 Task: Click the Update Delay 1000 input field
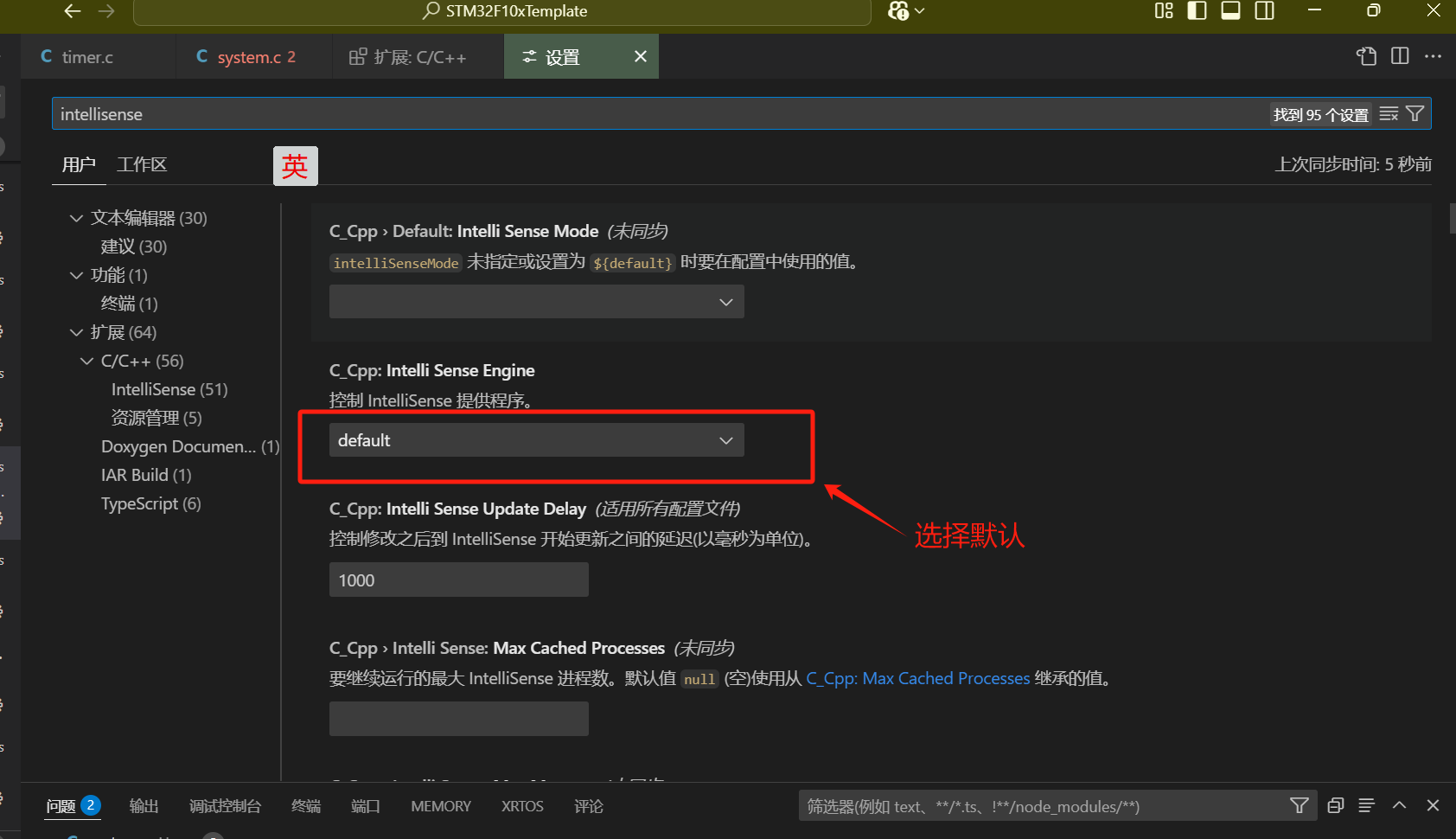point(458,580)
